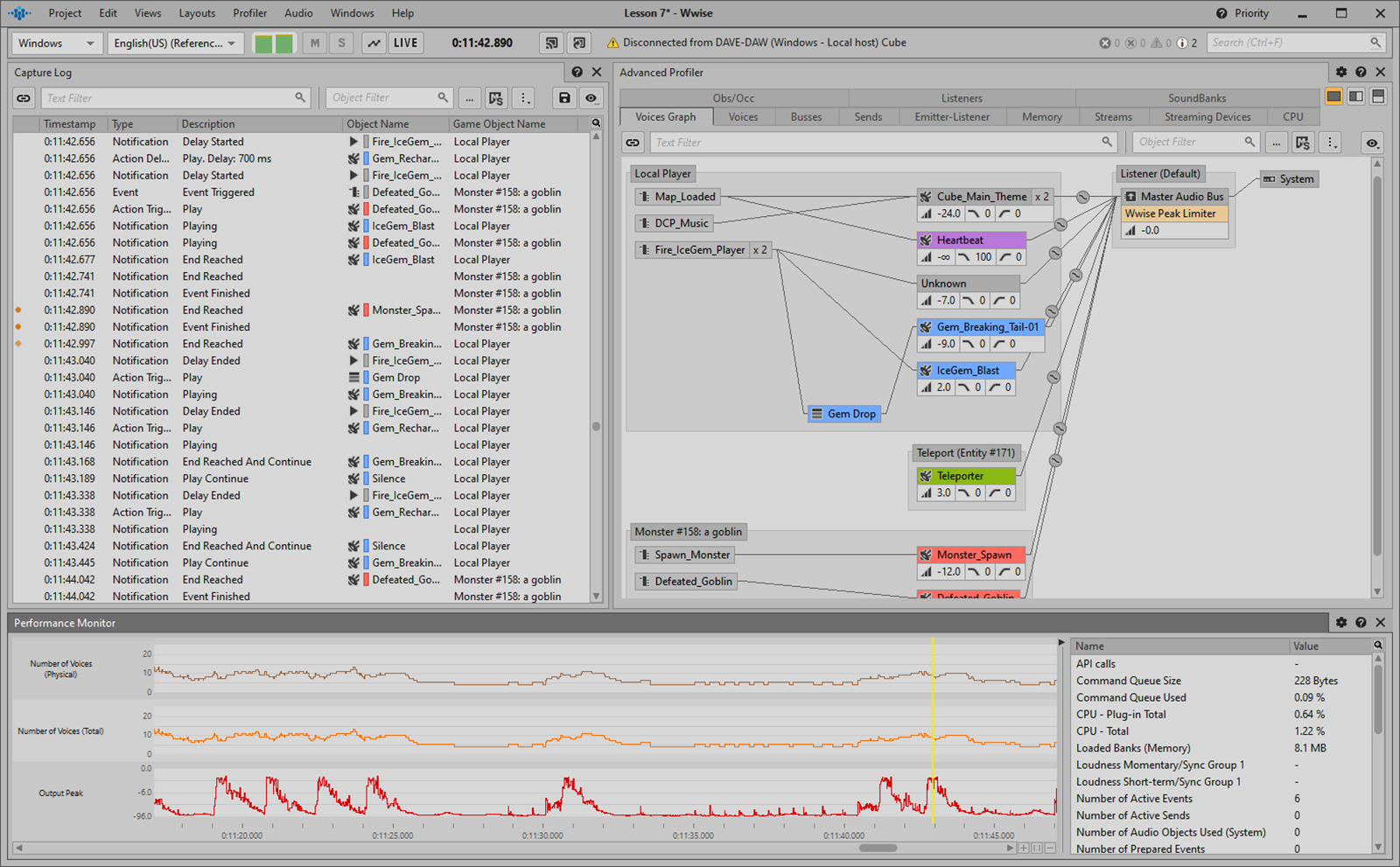Open the English(US) language dropdown

click(x=175, y=43)
